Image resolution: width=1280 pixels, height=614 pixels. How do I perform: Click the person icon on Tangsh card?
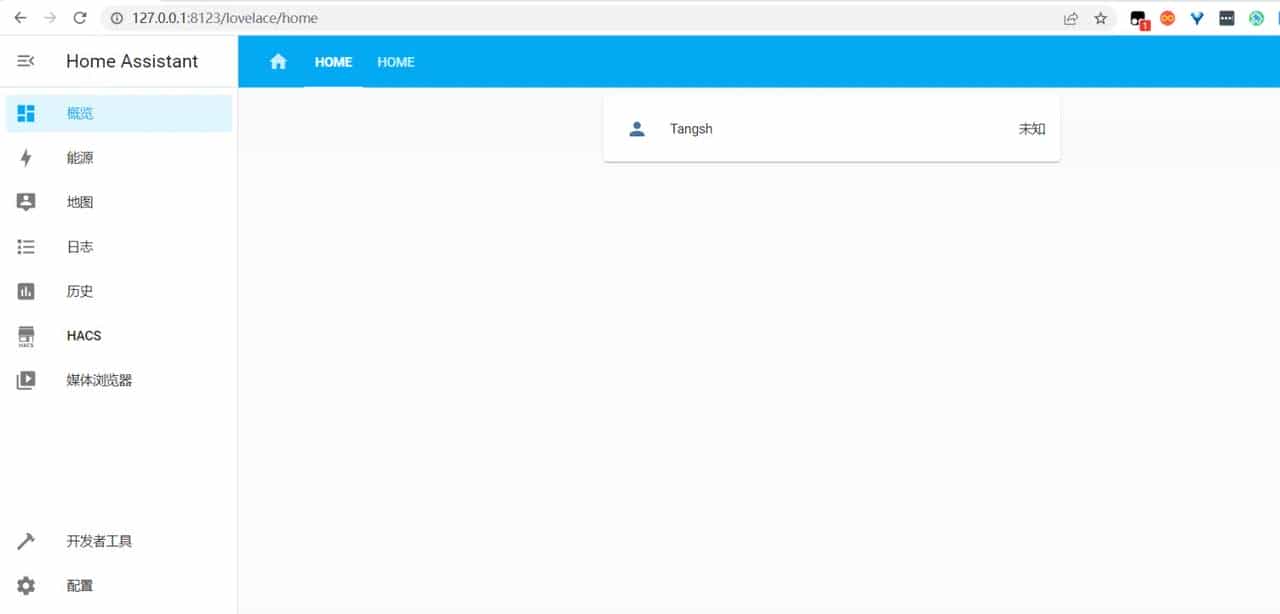pos(637,128)
